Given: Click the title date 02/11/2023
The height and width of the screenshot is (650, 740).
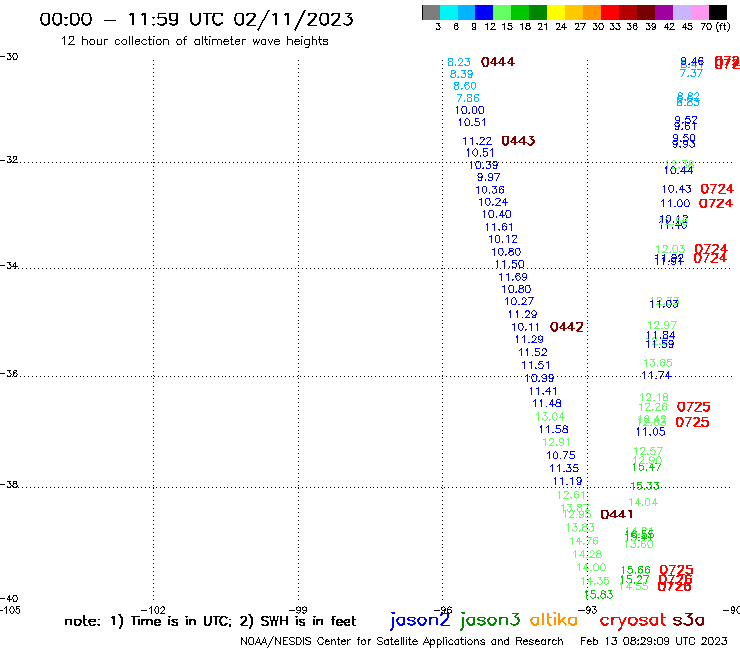Looking at the screenshot, I should tap(293, 19).
